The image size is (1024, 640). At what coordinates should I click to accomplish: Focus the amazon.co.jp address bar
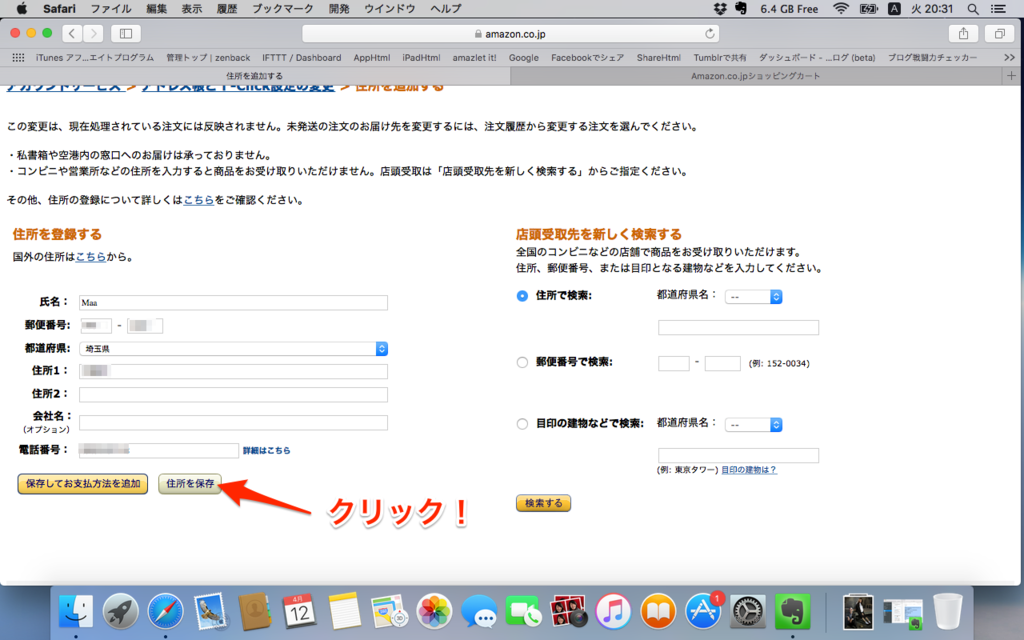511,33
